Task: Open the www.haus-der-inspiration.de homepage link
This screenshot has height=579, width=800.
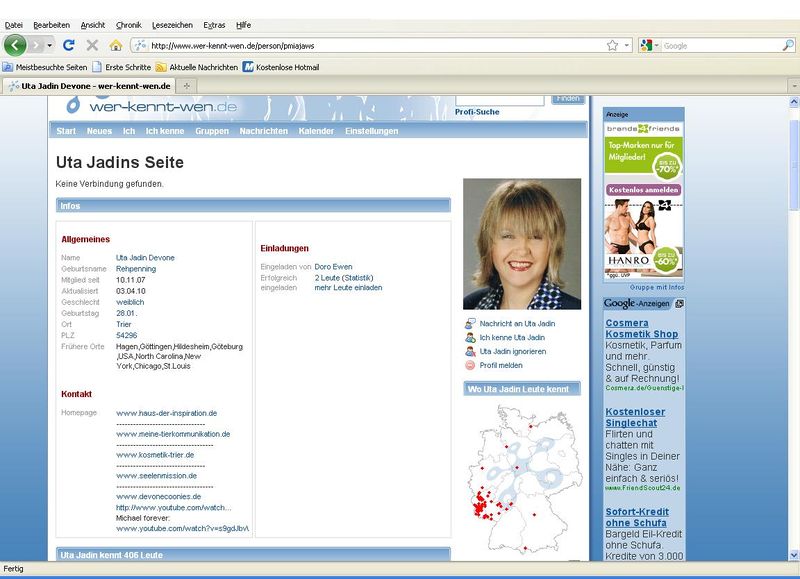Action: [167, 413]
